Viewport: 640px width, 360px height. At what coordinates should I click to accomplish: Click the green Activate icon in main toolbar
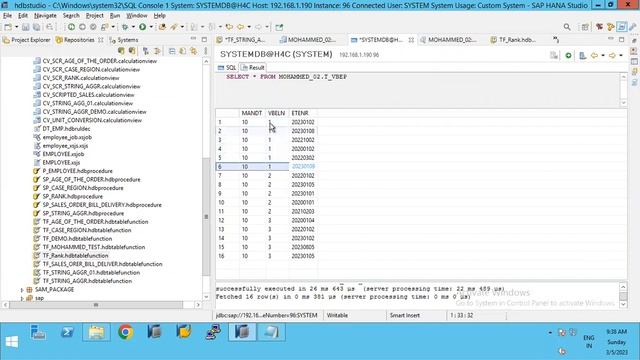71,27
